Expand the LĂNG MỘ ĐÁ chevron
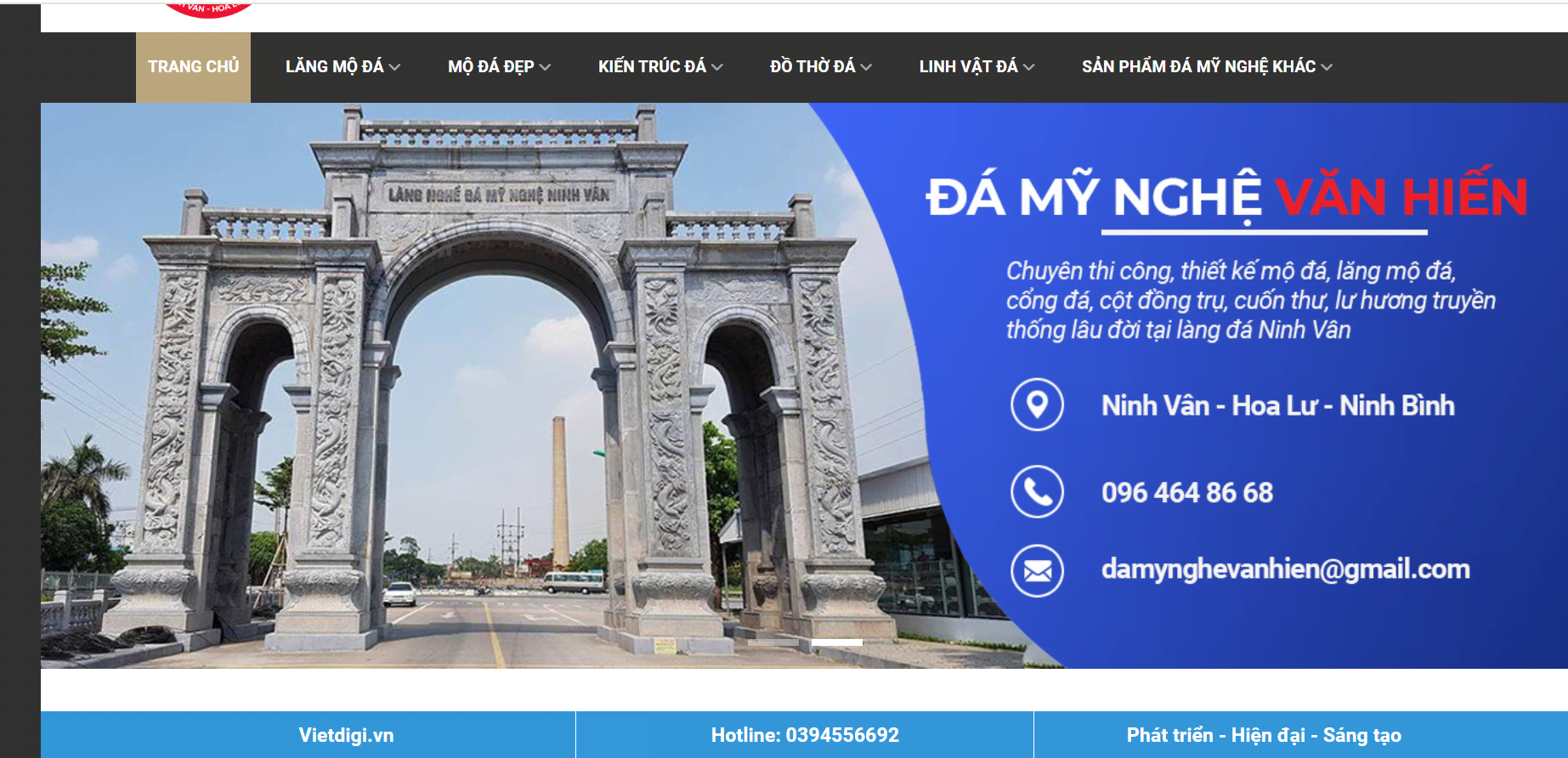1568x758 pixels. (394, 67)
